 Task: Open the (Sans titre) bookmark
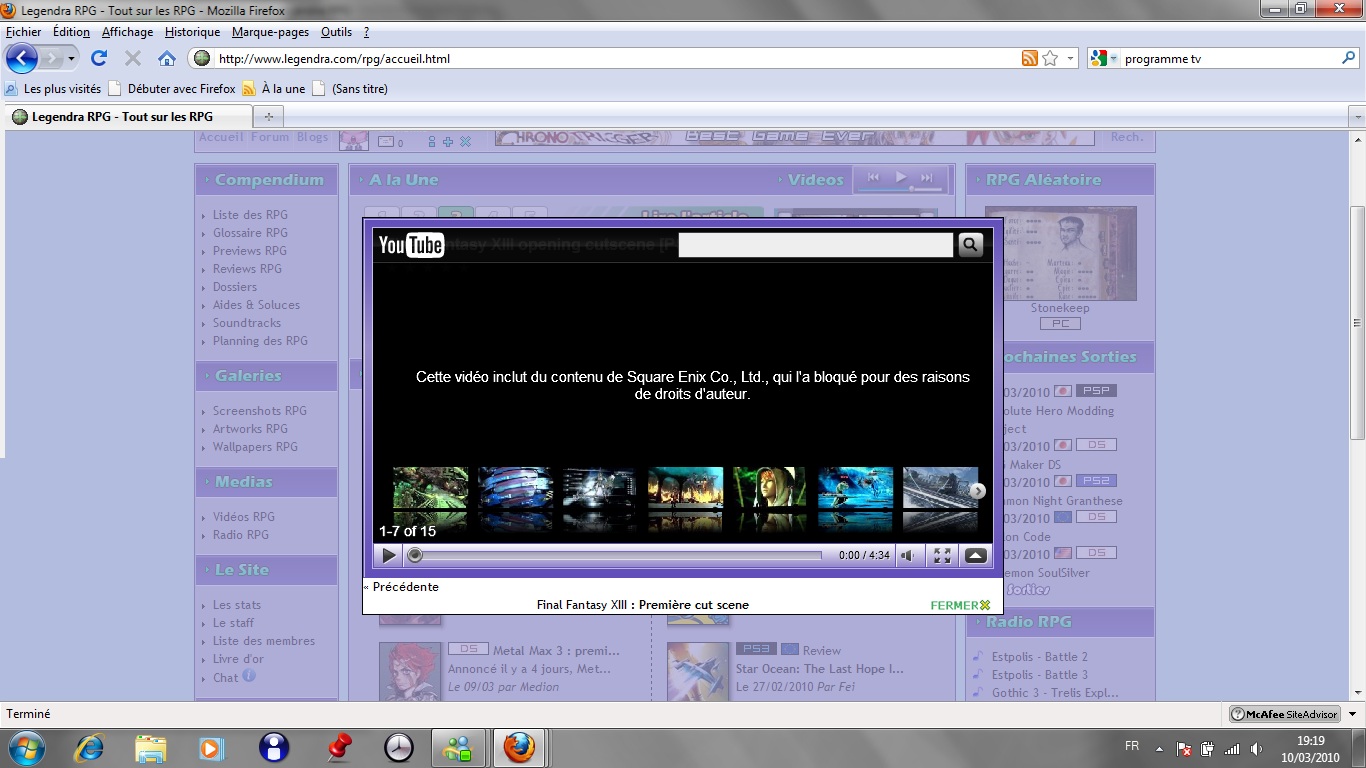[x=350, y=89]
